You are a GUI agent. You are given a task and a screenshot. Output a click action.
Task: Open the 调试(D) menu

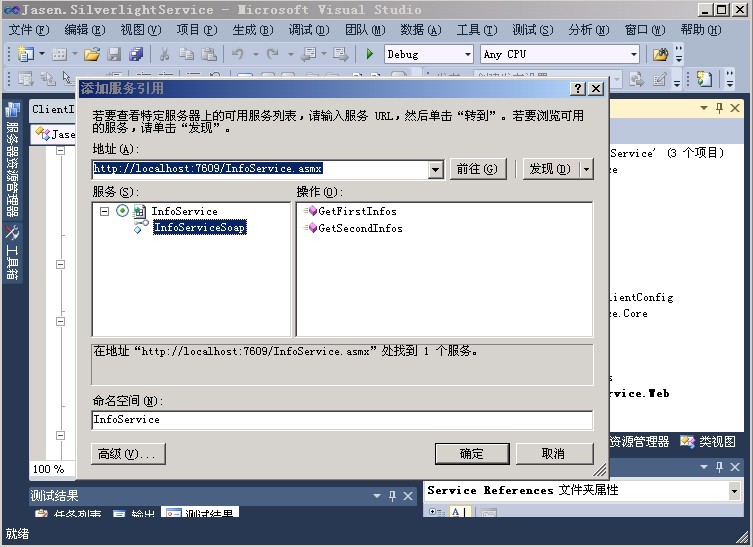pyautogui.click(x=309, y=30)
